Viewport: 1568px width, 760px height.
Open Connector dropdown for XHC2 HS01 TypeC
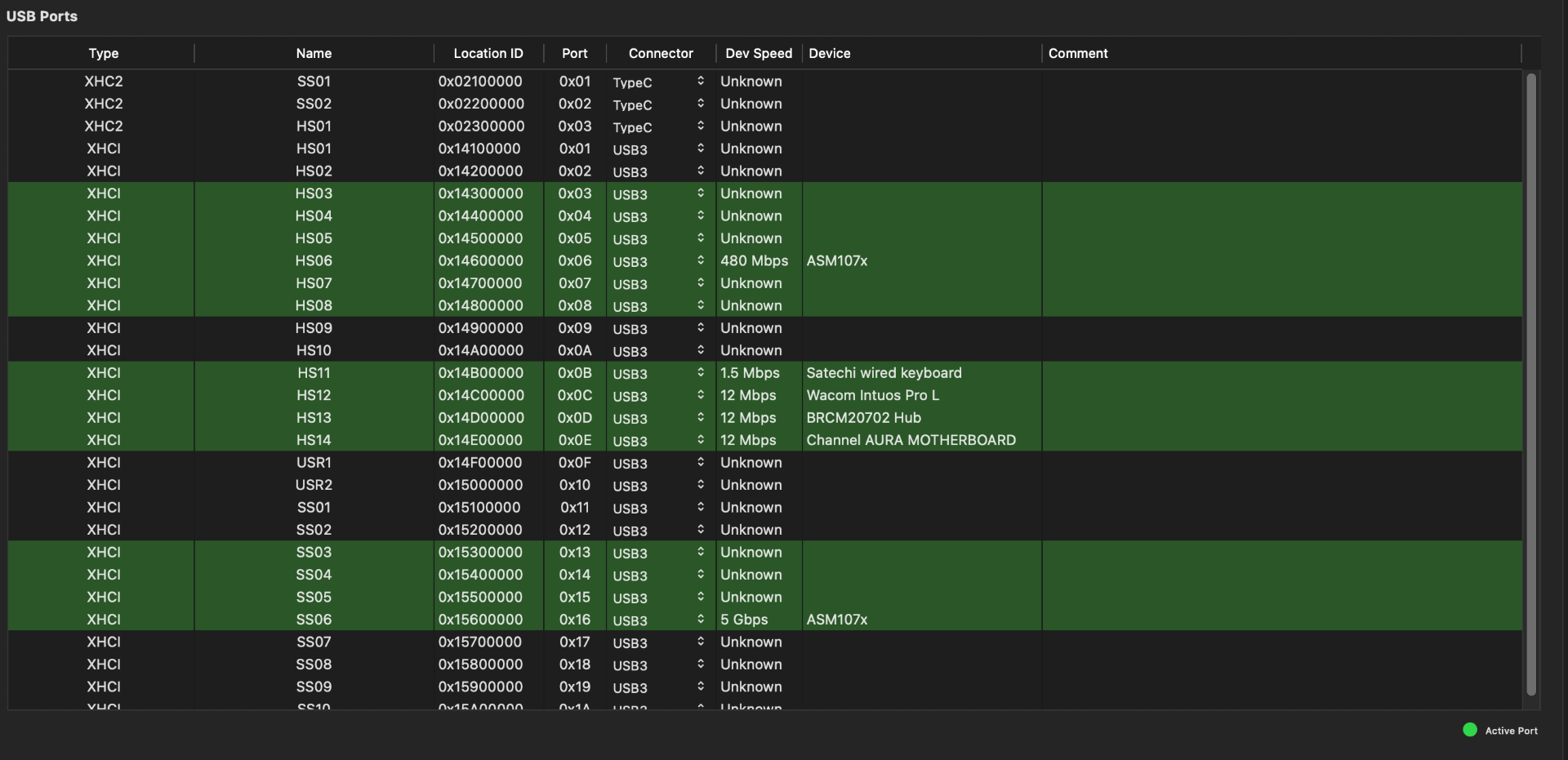658,127
